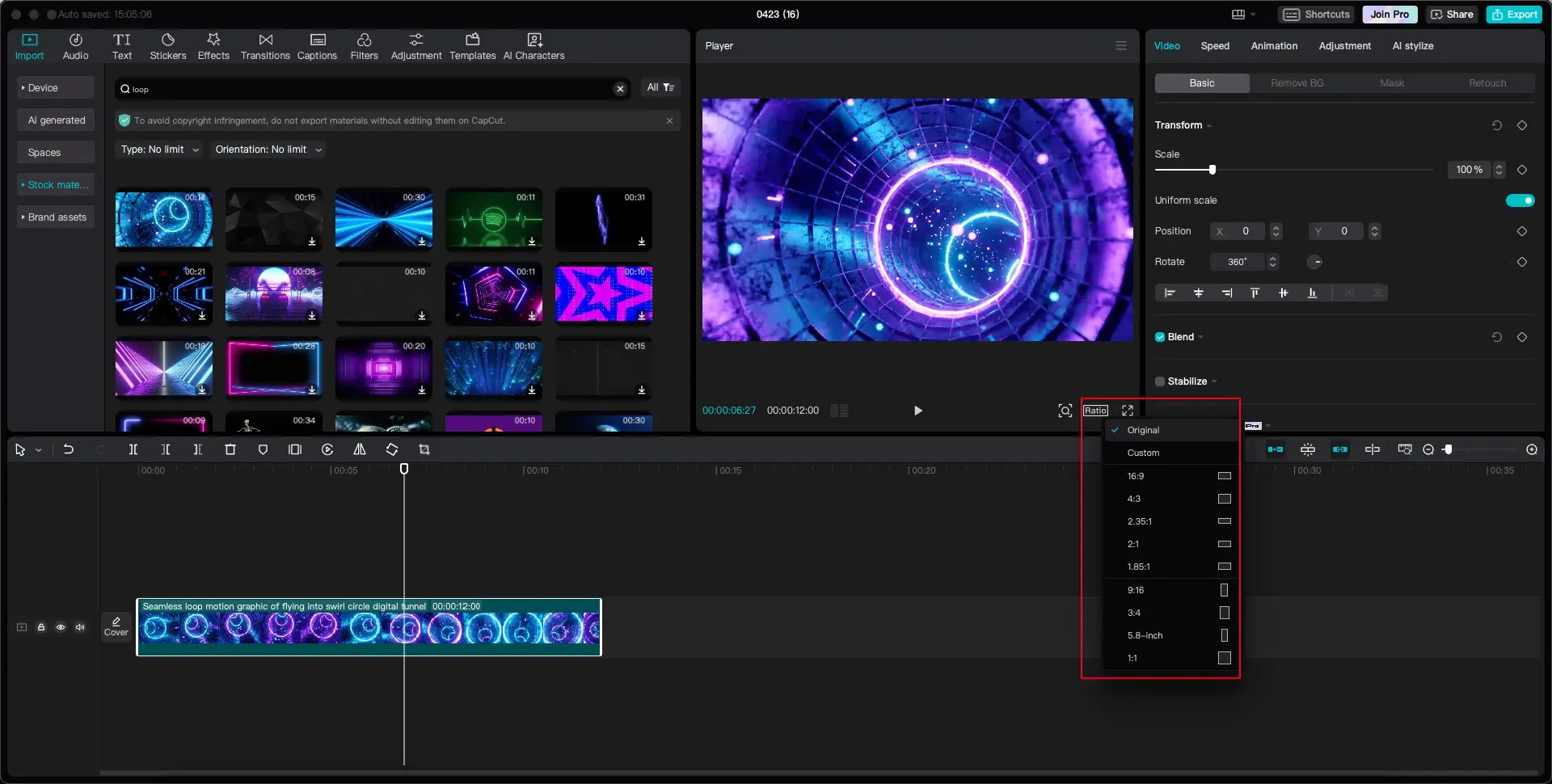The width and height of the screenshot is (1552, 784).
Task: Open fullscreen preview in Player
Action: pos(1128,411)
